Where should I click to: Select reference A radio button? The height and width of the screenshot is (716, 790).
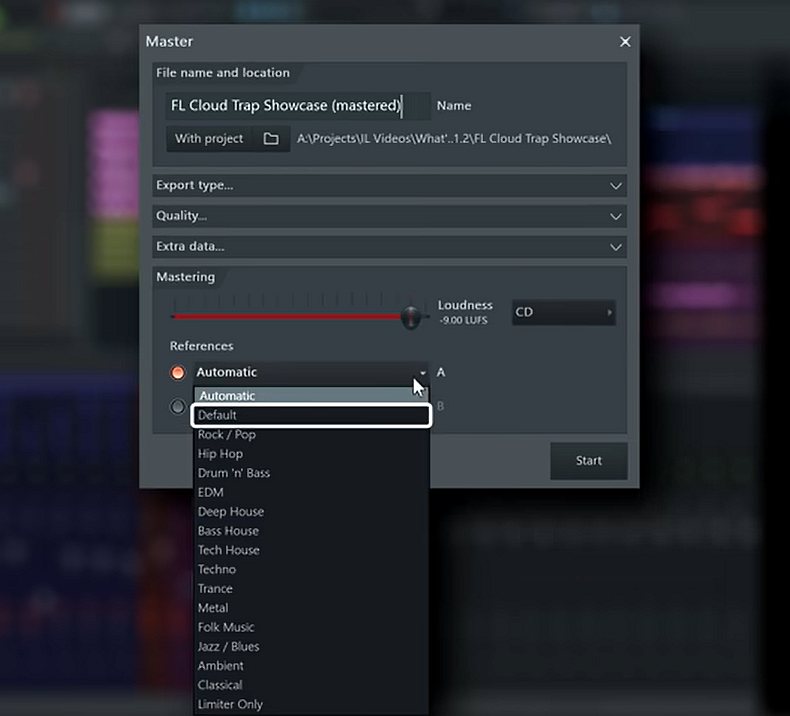pyautogui.click(x=177, y=372)
